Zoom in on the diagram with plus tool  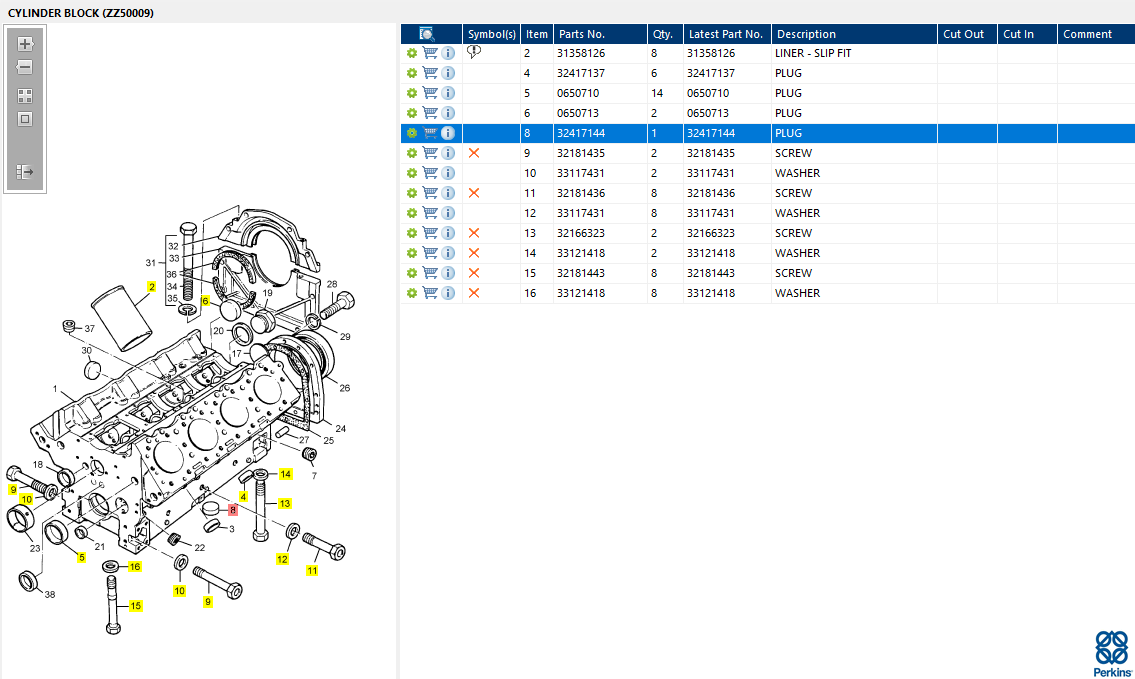tap(25, 43)
